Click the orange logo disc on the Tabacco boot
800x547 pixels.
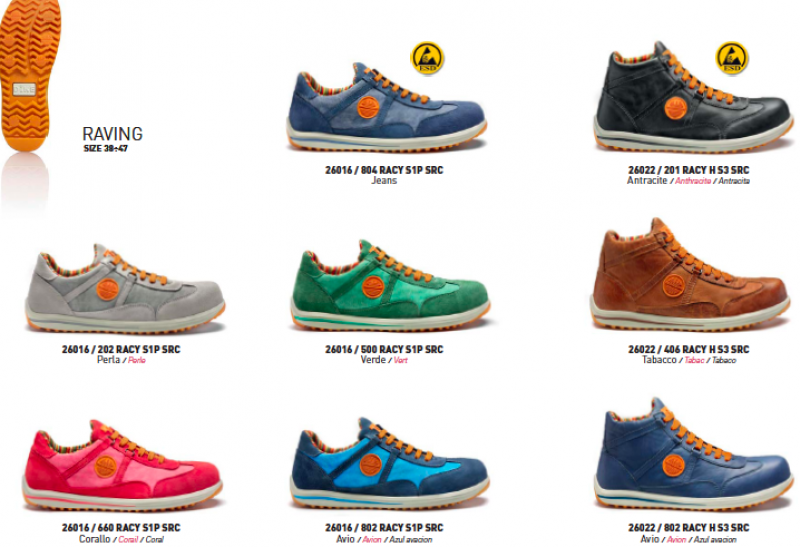pos(673,285)
